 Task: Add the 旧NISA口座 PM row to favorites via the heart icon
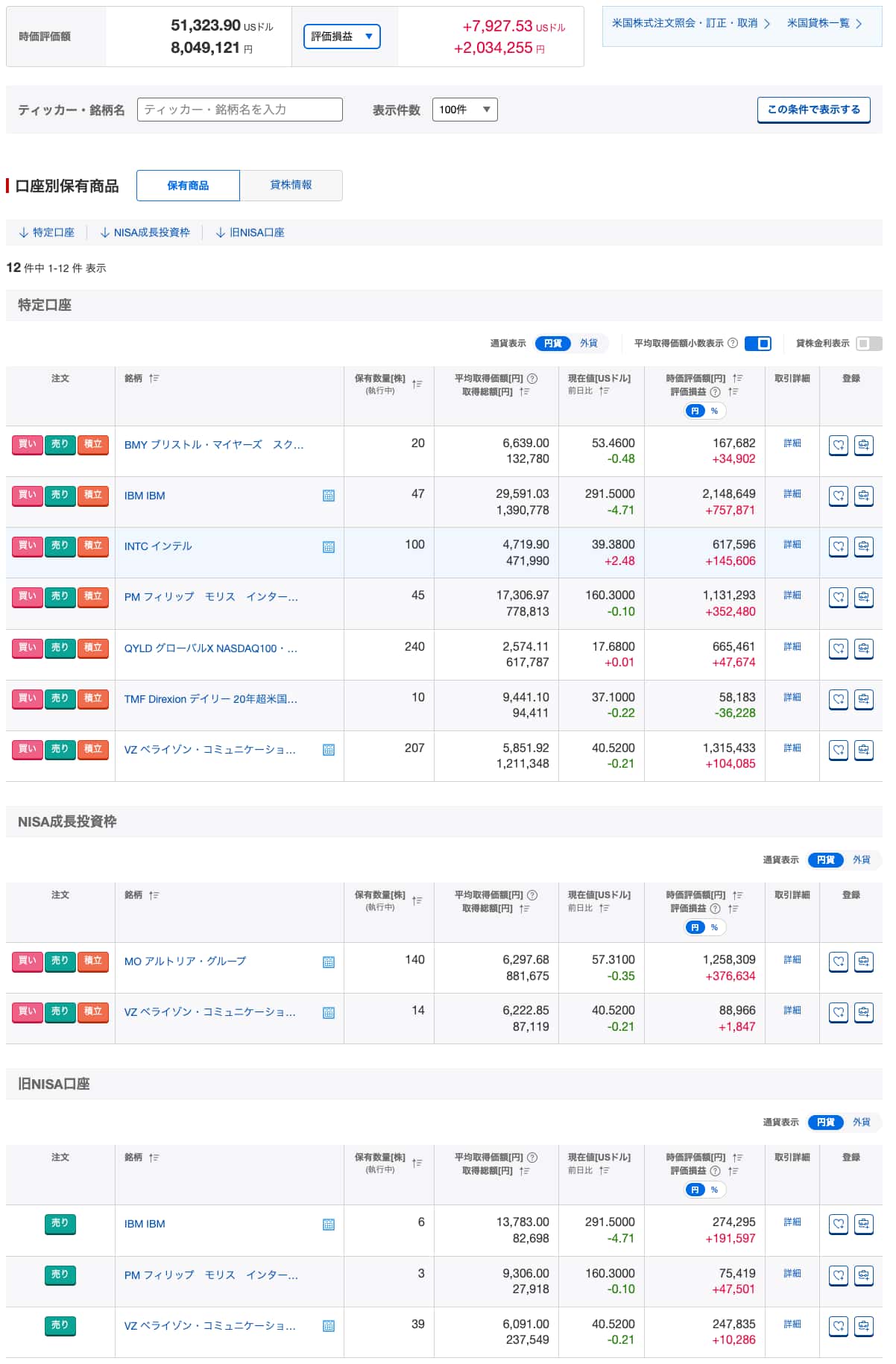click(838, 1275)
